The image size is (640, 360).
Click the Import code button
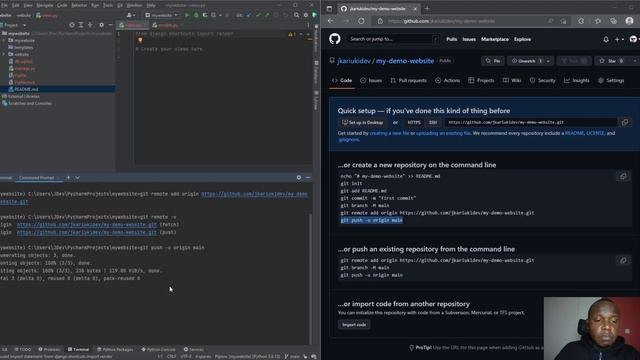354,325
